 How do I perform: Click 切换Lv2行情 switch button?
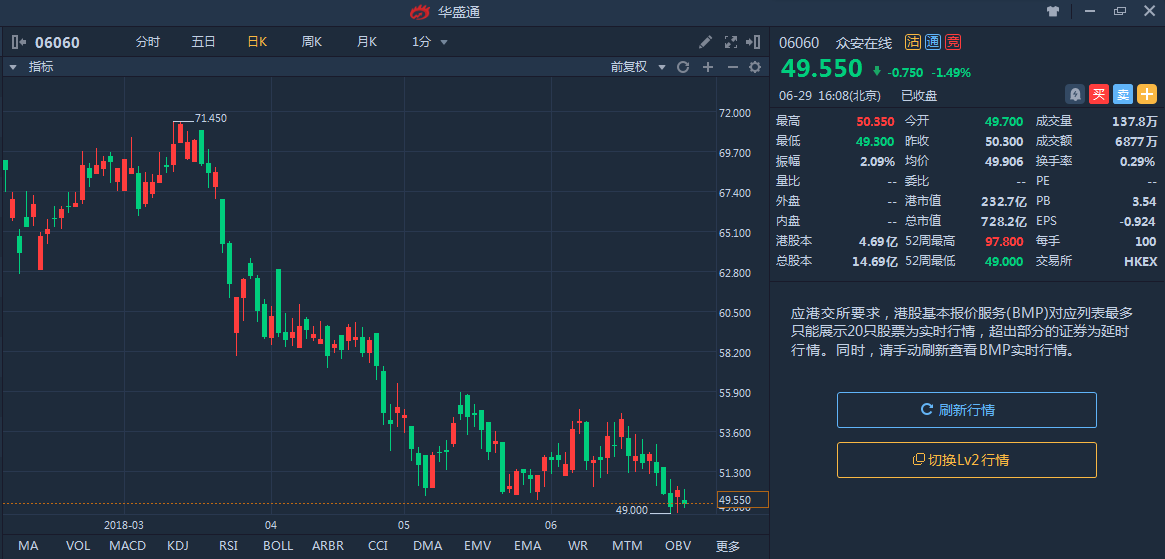coord(966,460)
